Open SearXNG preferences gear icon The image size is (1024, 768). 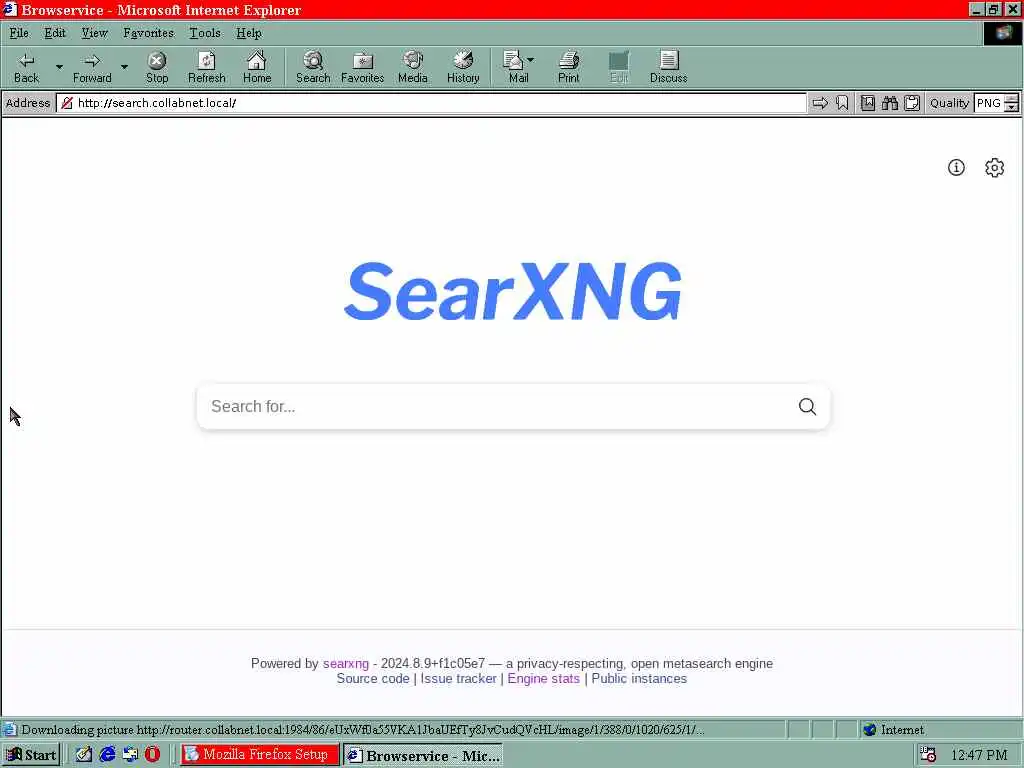pyautogui.click(x=994, y=168)
